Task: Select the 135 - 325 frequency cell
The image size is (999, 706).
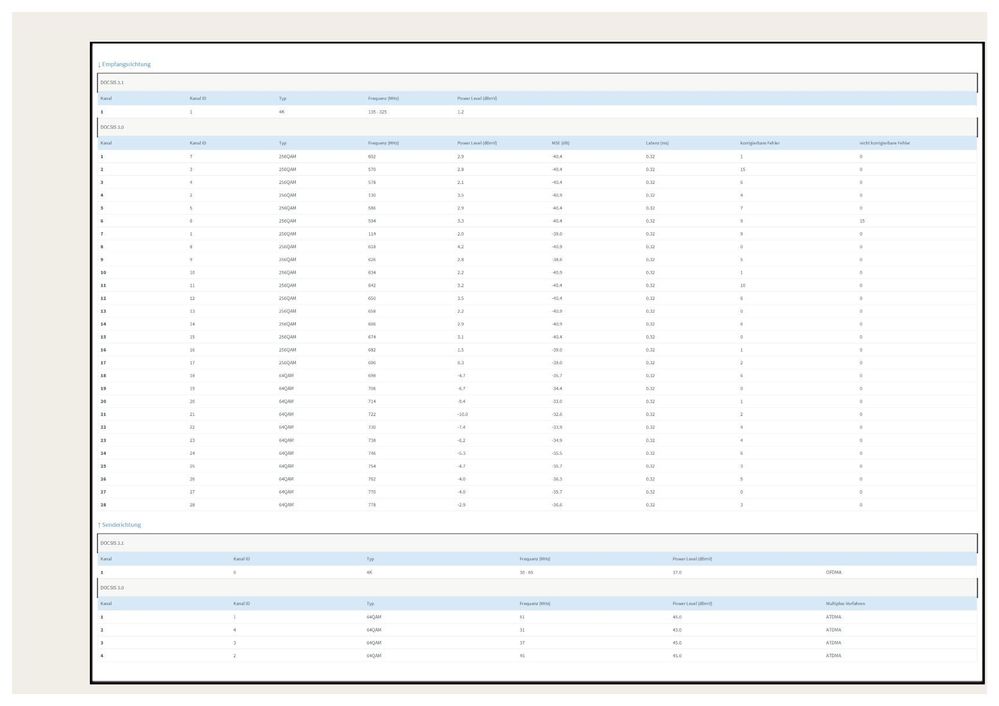Action: 377,112
